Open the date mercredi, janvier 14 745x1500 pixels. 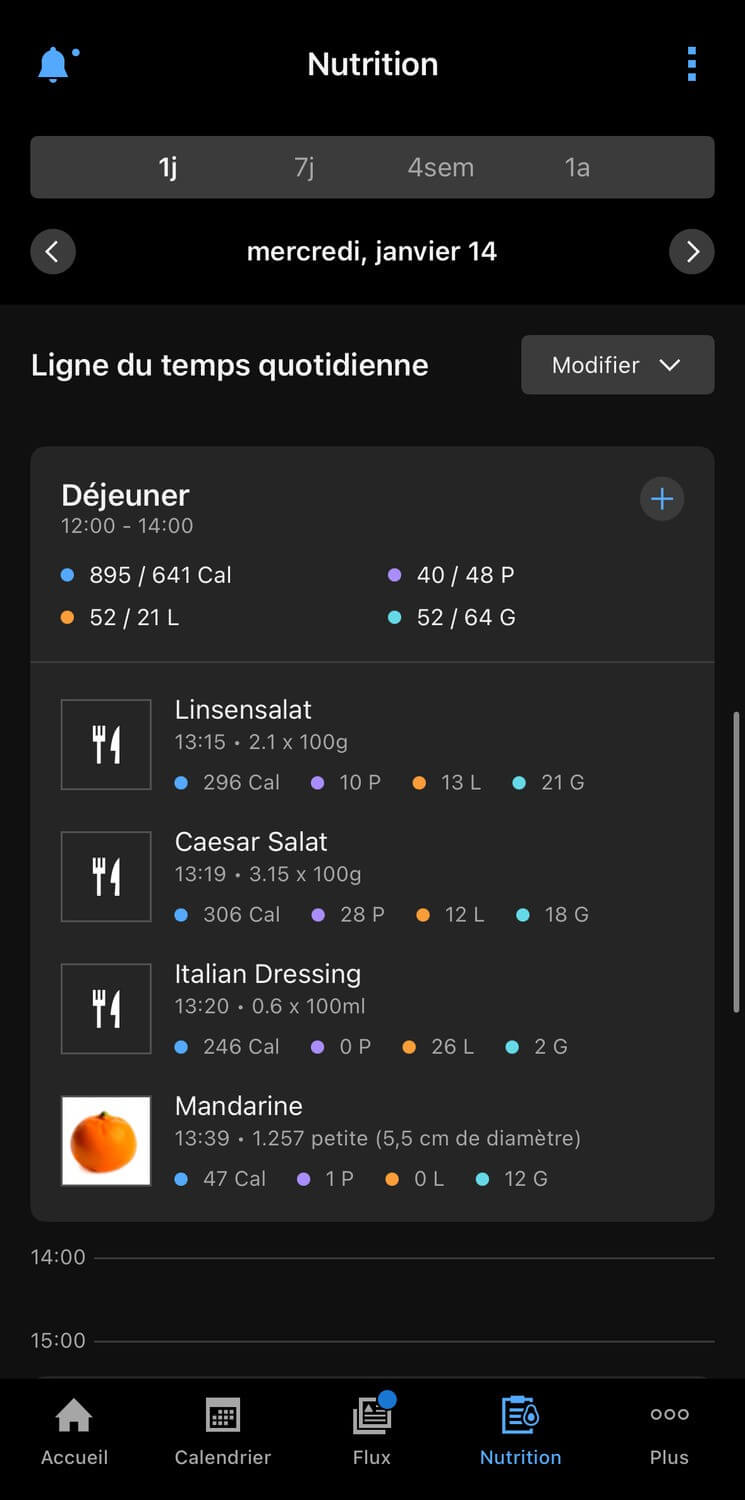[372, 251]
